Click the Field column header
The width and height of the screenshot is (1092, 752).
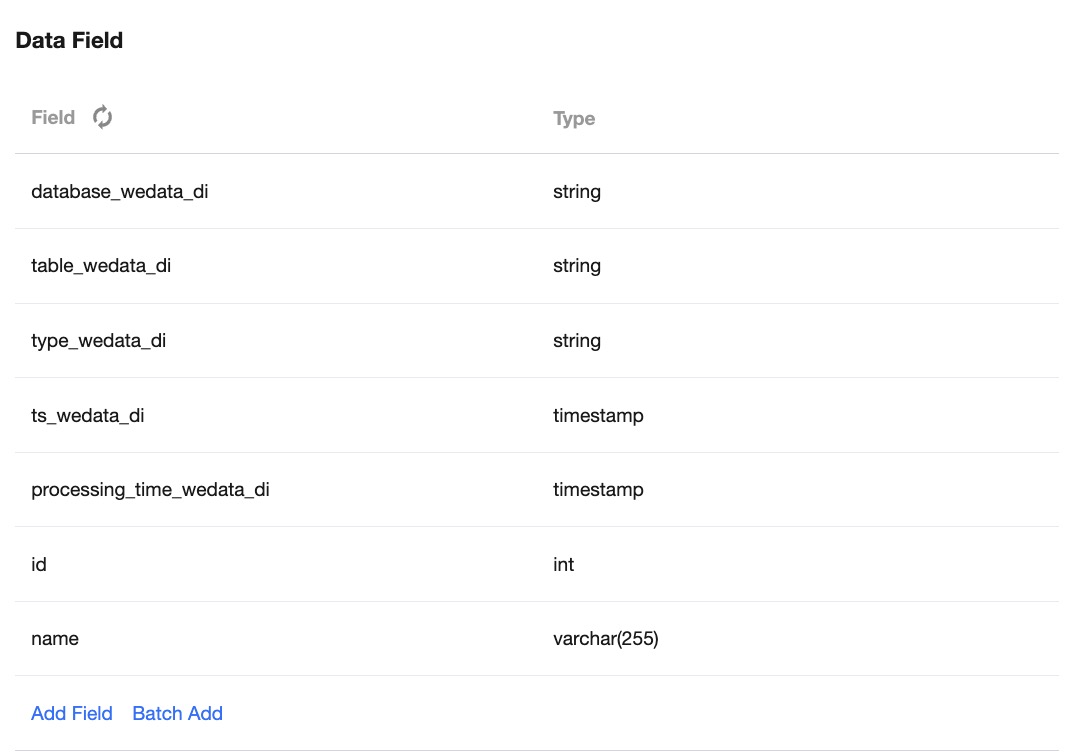click(x=53, y=118)
